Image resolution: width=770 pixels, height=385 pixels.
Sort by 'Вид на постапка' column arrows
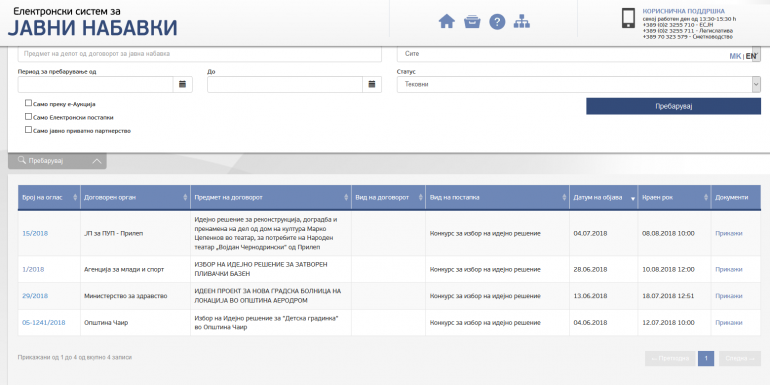[564, 197]
